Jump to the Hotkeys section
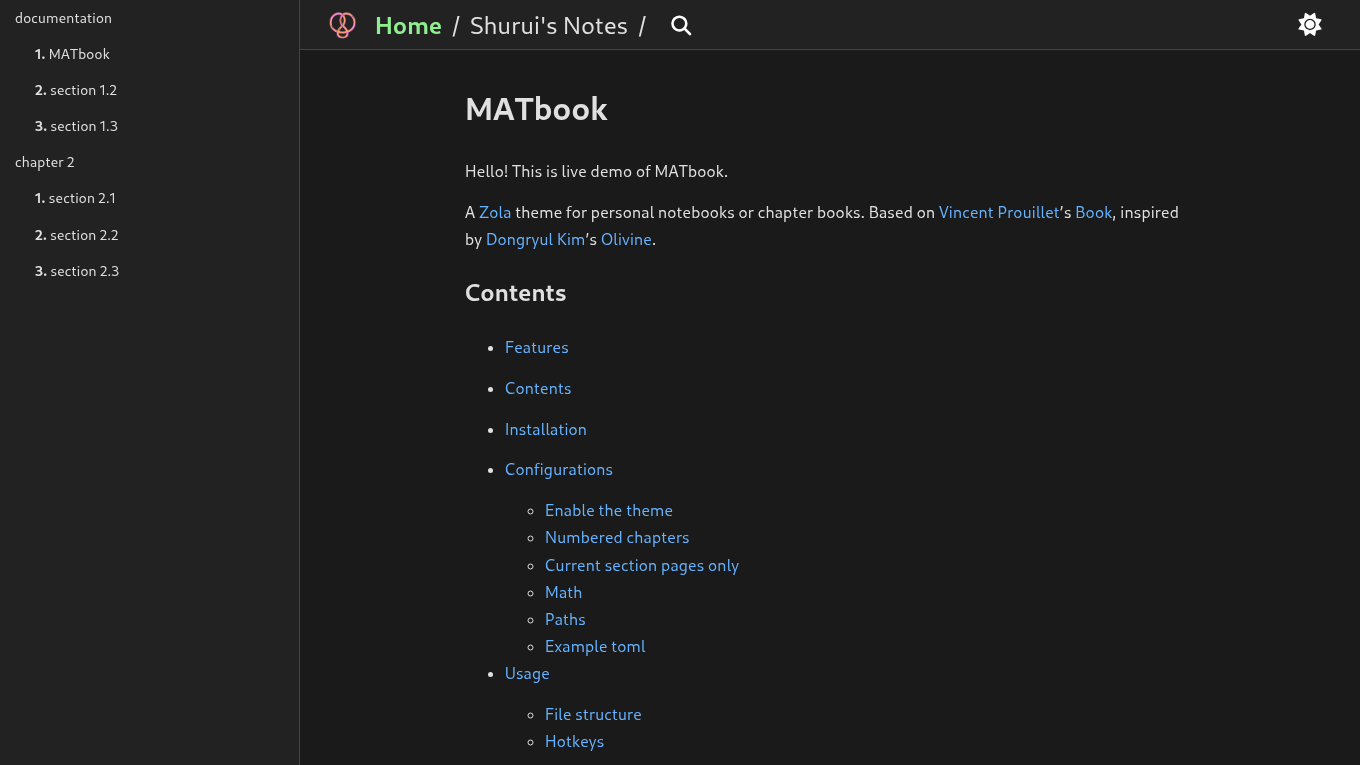 (x=574, y=741)
